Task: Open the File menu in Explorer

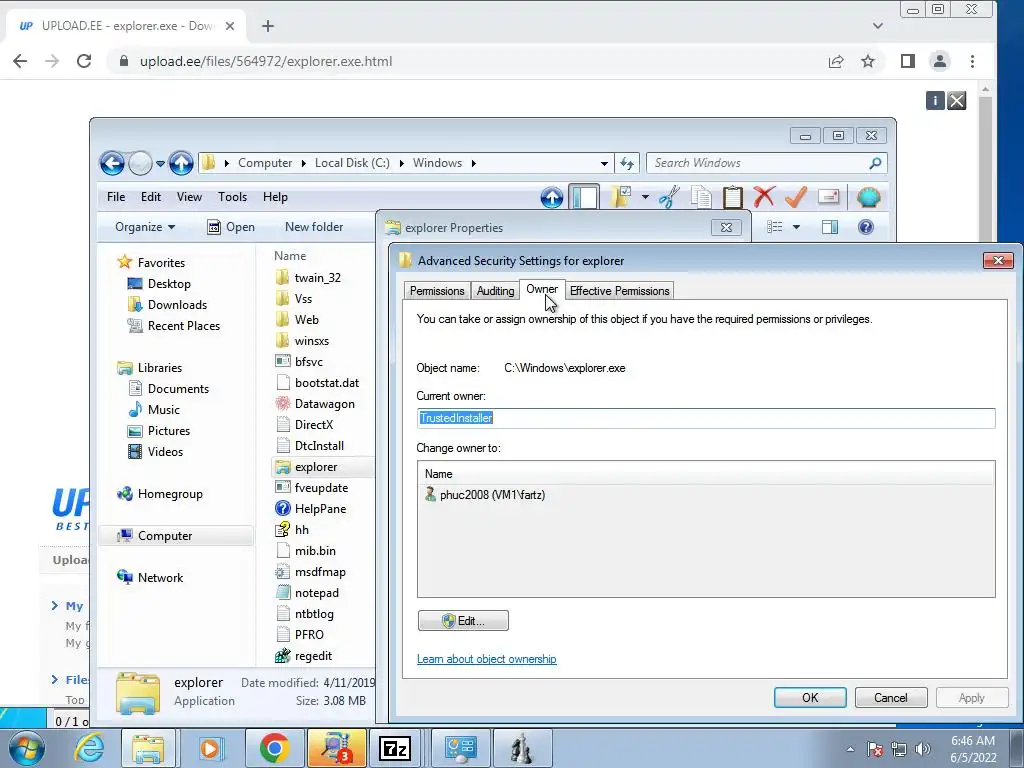Action: [116, 197]
